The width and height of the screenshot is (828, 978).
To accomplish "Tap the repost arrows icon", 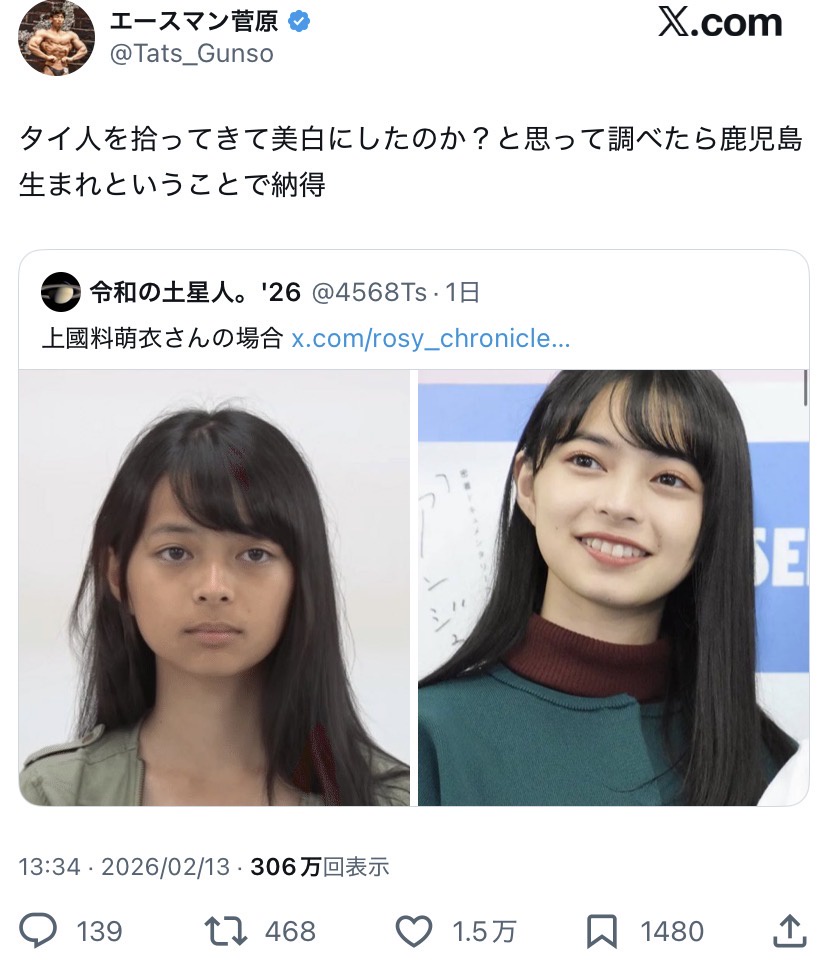I will coord(226,931).
